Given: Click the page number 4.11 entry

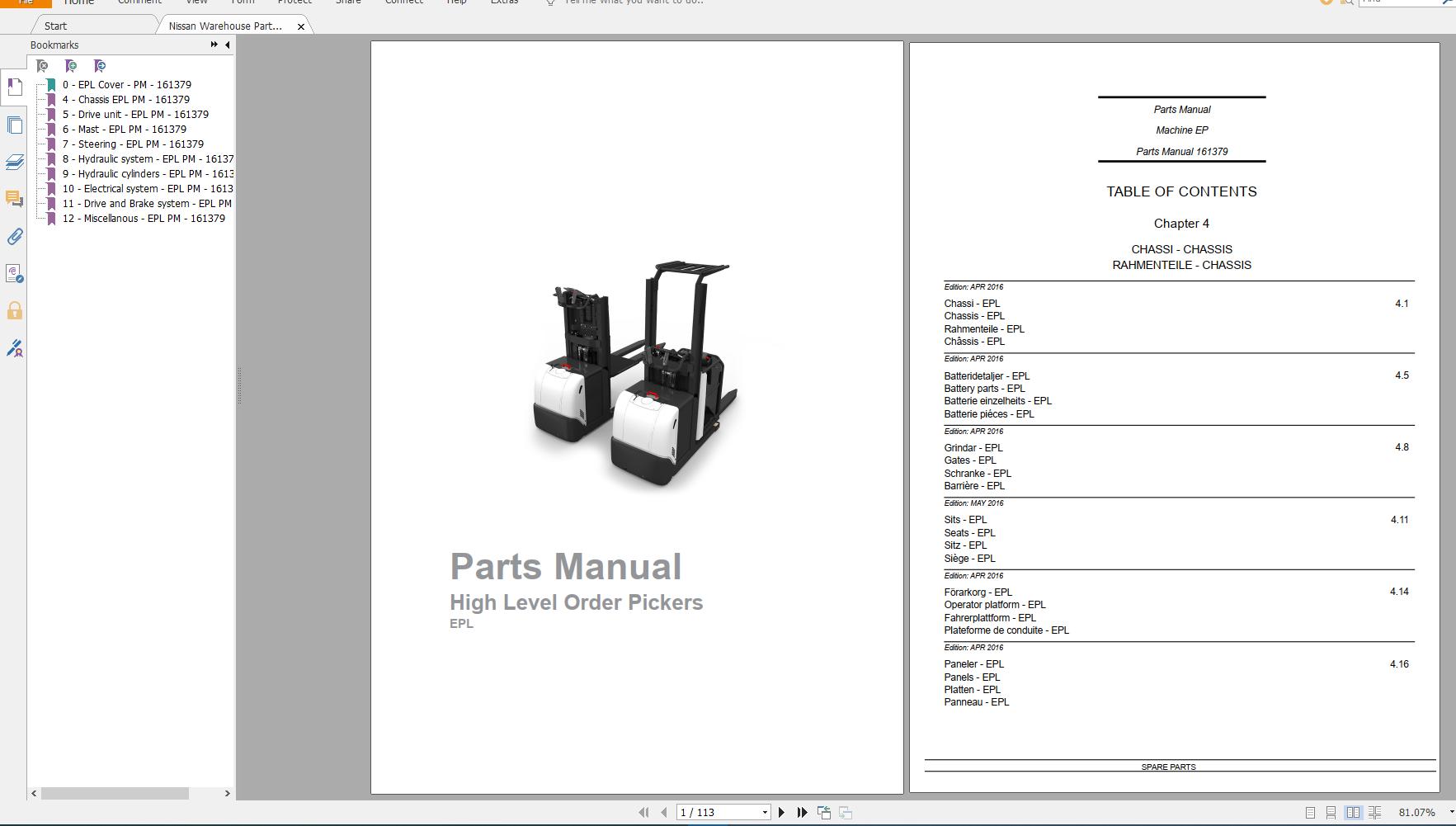Looking at the screenshot, I should (1399, 520).
